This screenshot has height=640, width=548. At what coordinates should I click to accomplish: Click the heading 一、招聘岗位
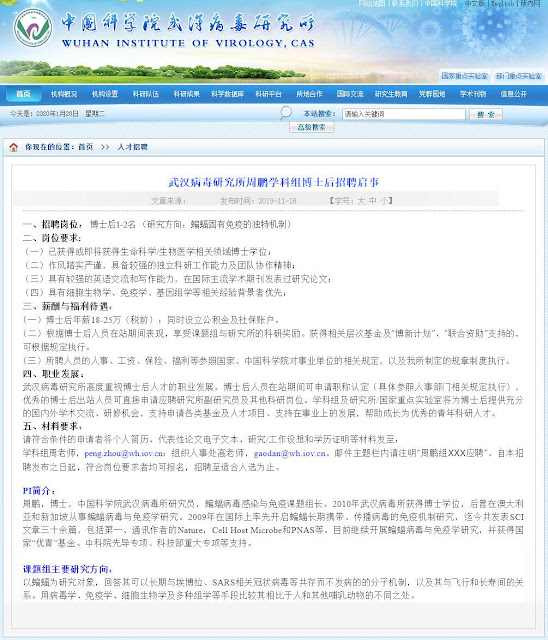click(x=51, y=224)
